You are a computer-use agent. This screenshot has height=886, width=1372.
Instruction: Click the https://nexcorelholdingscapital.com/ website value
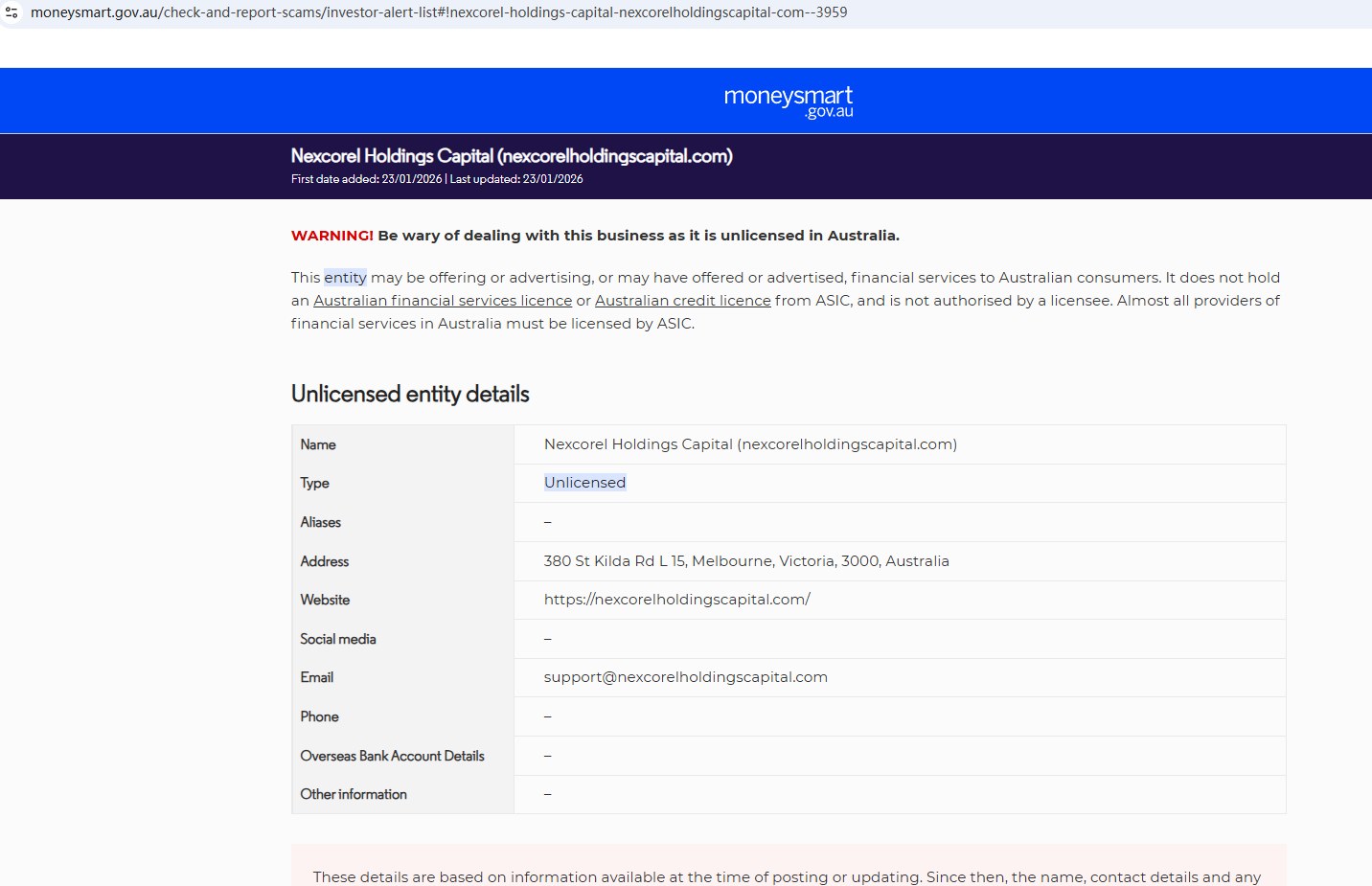point(677,600)
